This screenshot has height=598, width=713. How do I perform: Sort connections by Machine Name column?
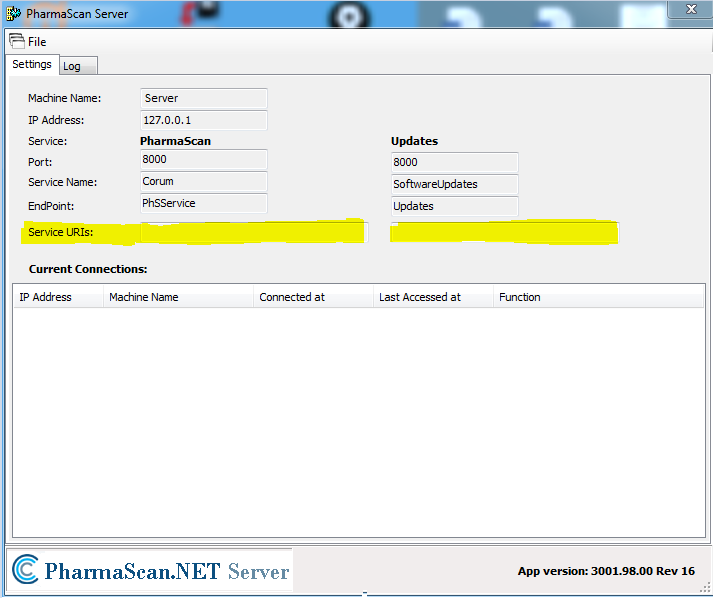pos(178,297)
